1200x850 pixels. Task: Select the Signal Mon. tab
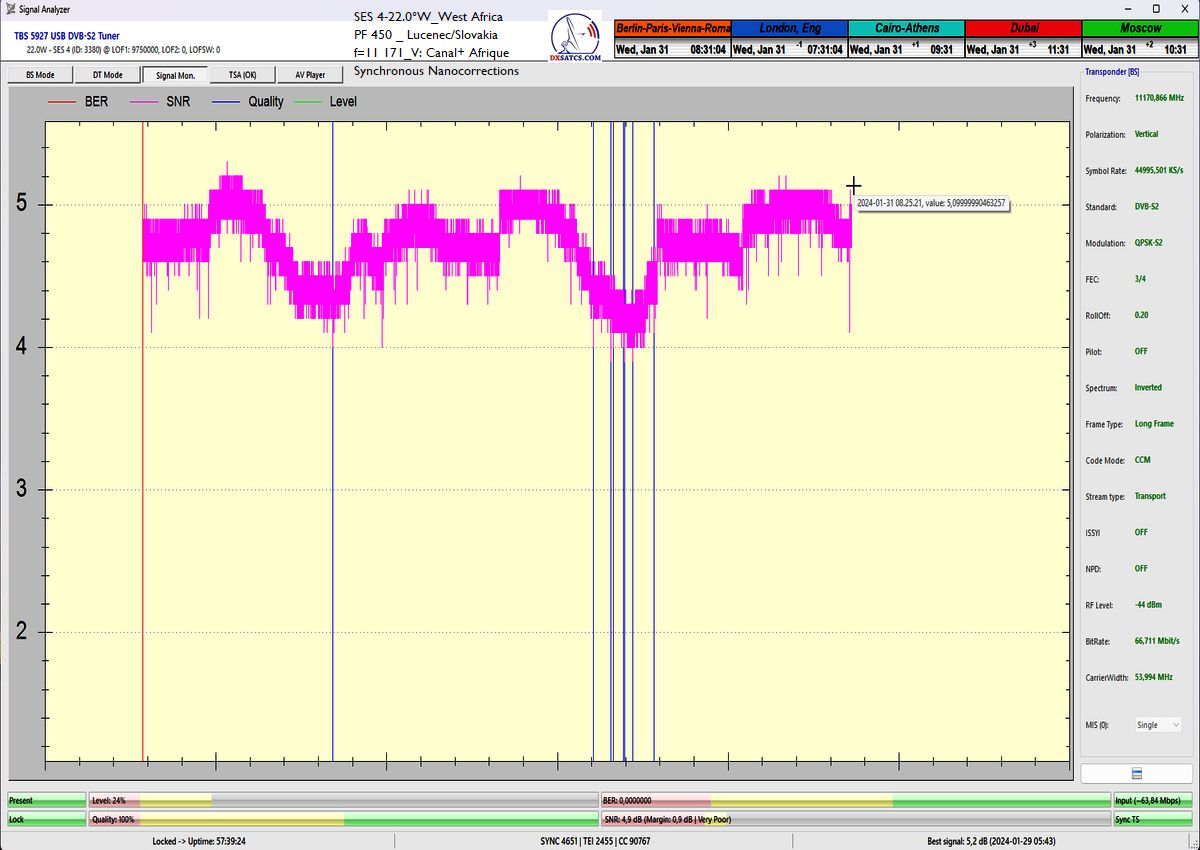click(x=175, y=75)
